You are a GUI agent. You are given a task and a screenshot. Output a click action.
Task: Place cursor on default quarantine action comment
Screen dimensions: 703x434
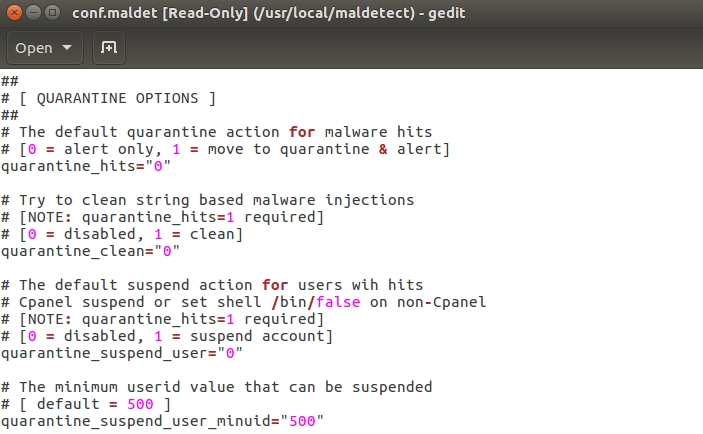215,132
